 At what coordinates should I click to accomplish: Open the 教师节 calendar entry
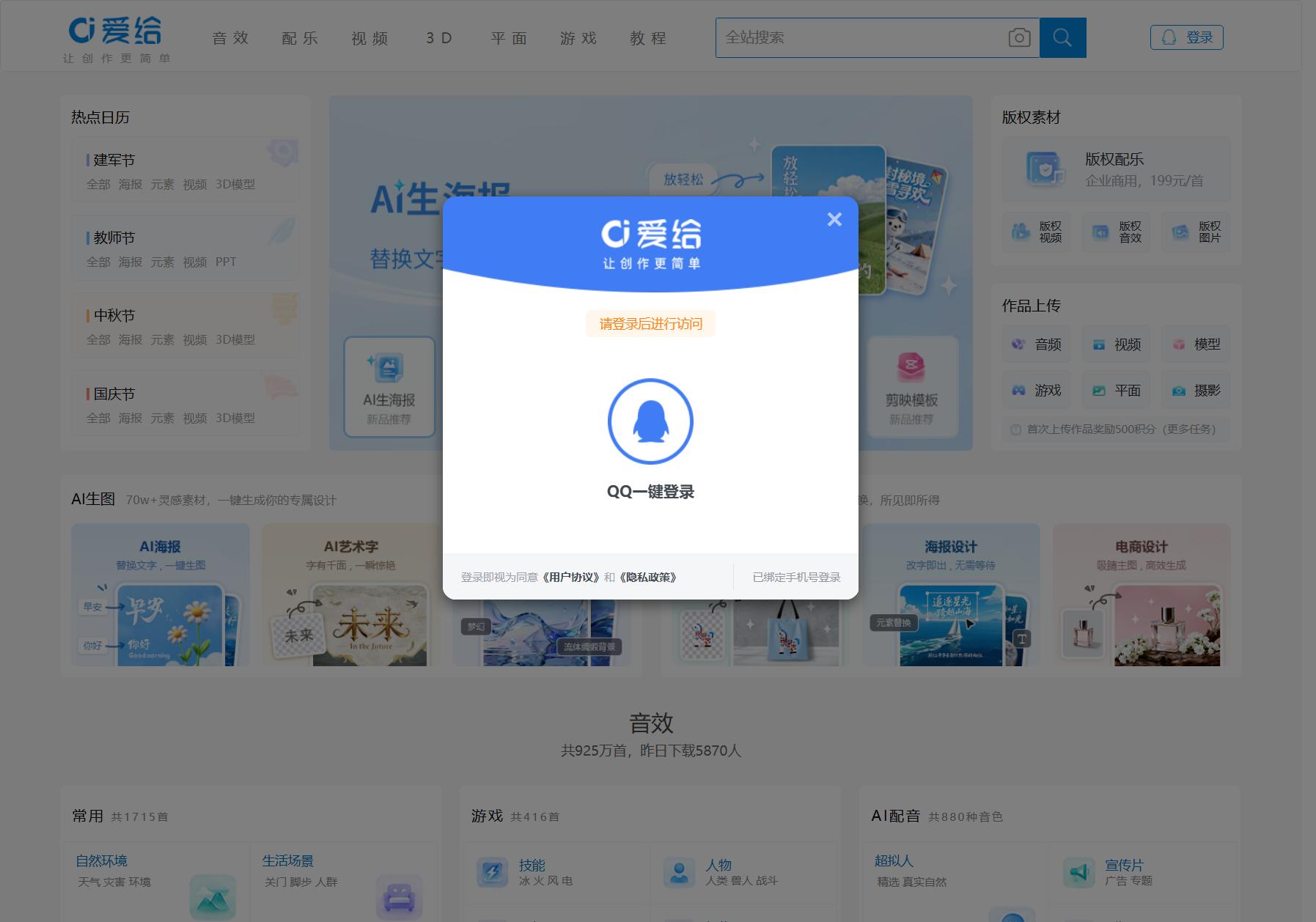pyautogui.click(x=114, y=237)
